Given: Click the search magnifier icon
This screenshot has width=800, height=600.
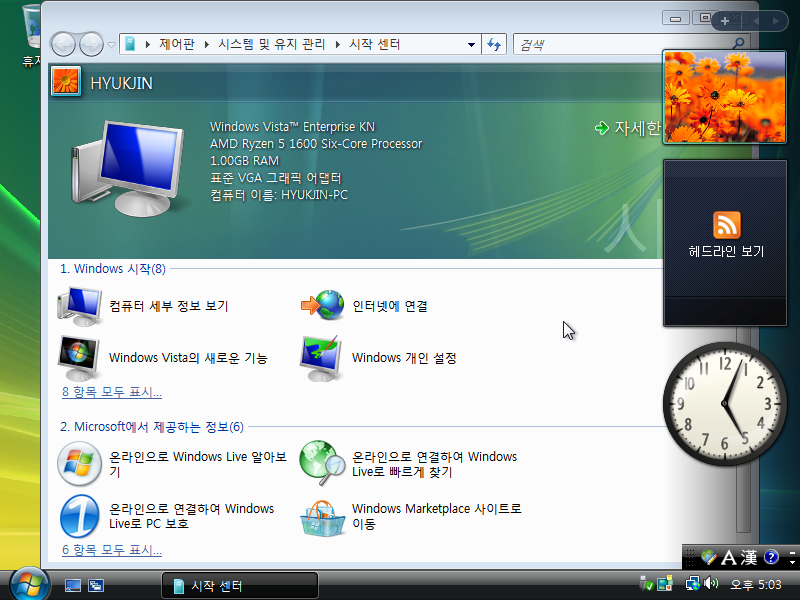Looking at the screenshot, I should click(738, 44).
